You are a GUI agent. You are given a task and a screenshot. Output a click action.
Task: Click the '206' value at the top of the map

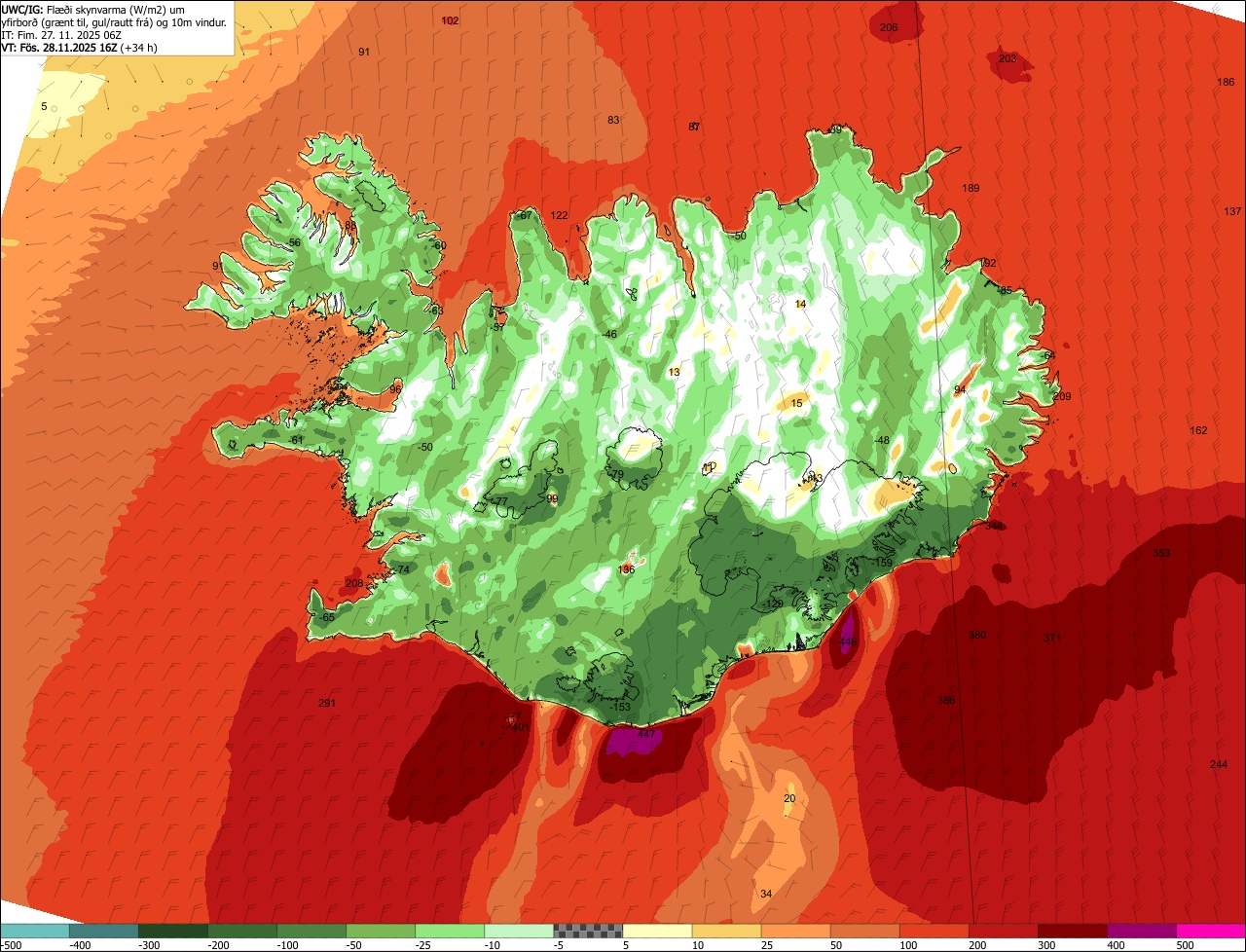point(889,27)
